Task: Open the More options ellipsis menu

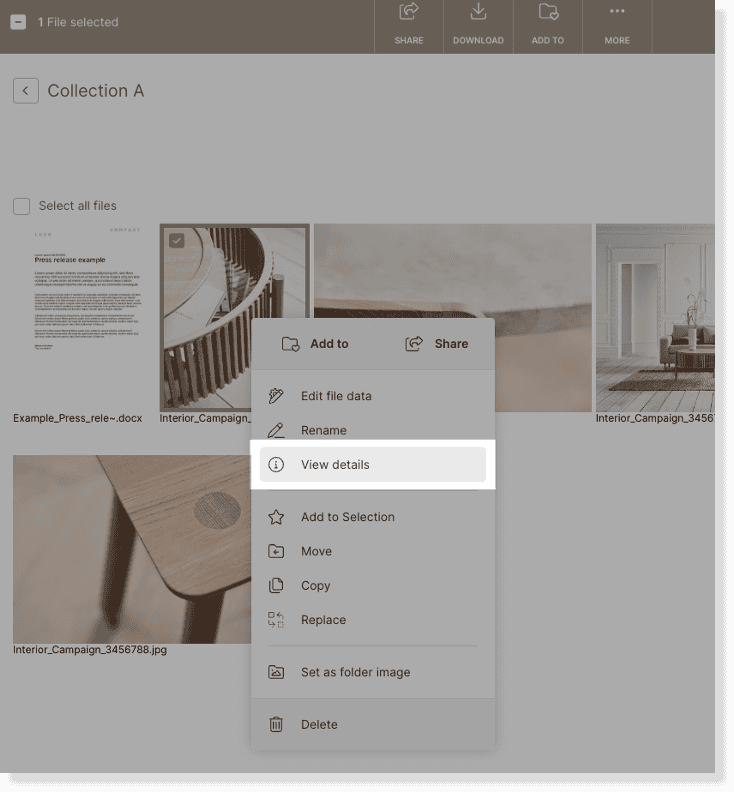Action: pyautogui.click(x=617, y=14)
